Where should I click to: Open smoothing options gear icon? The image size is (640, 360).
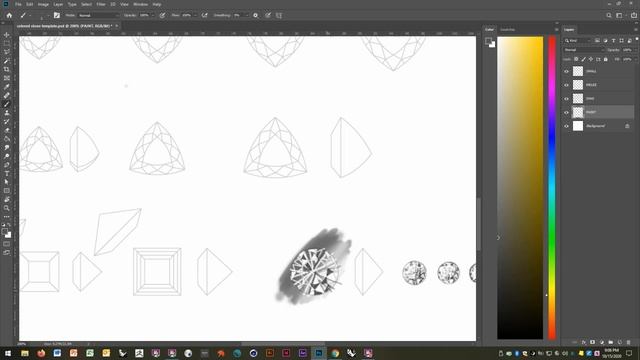click(x=256, y=16)
